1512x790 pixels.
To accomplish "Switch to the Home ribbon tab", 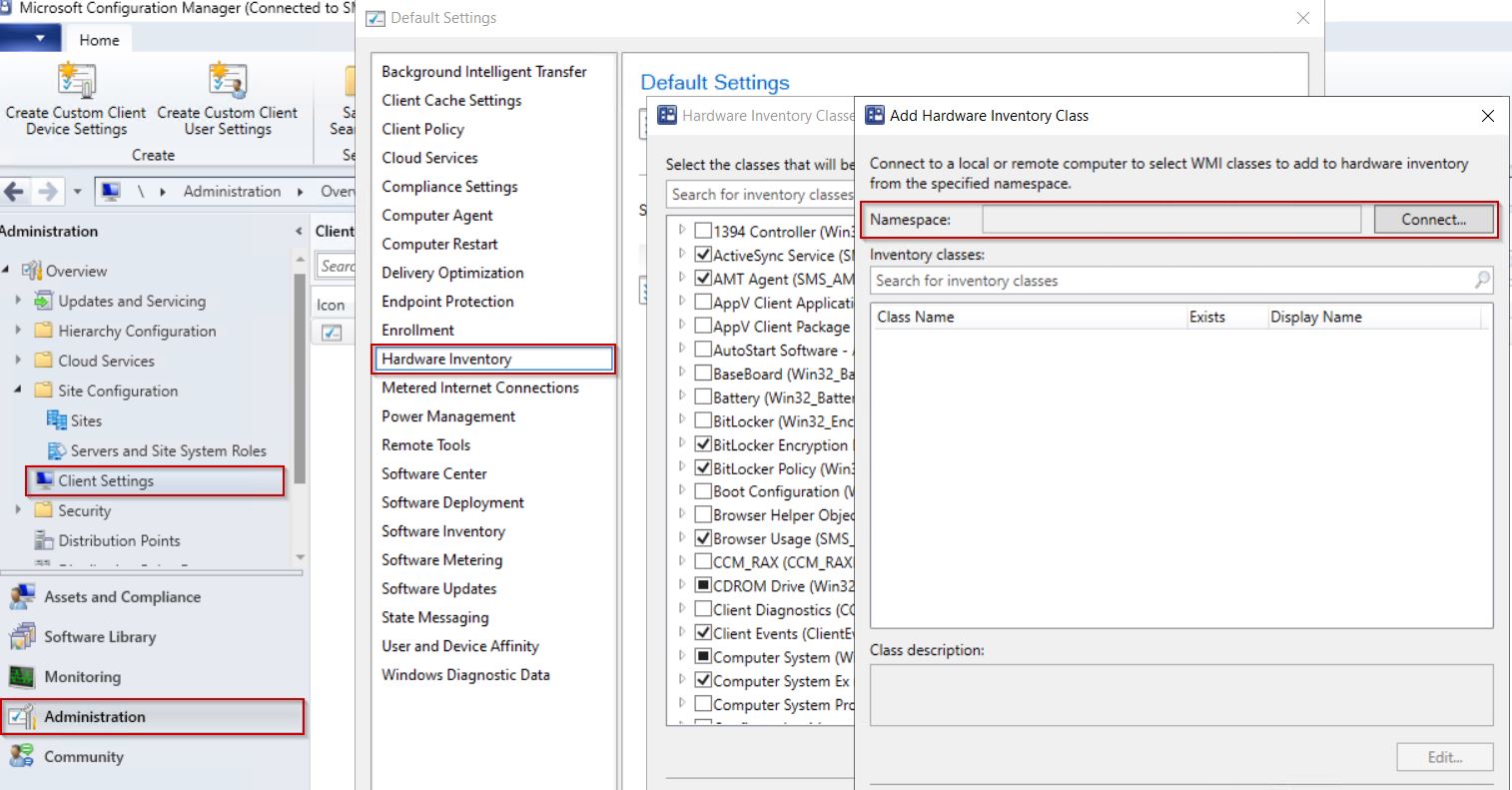I will point(98,40).
